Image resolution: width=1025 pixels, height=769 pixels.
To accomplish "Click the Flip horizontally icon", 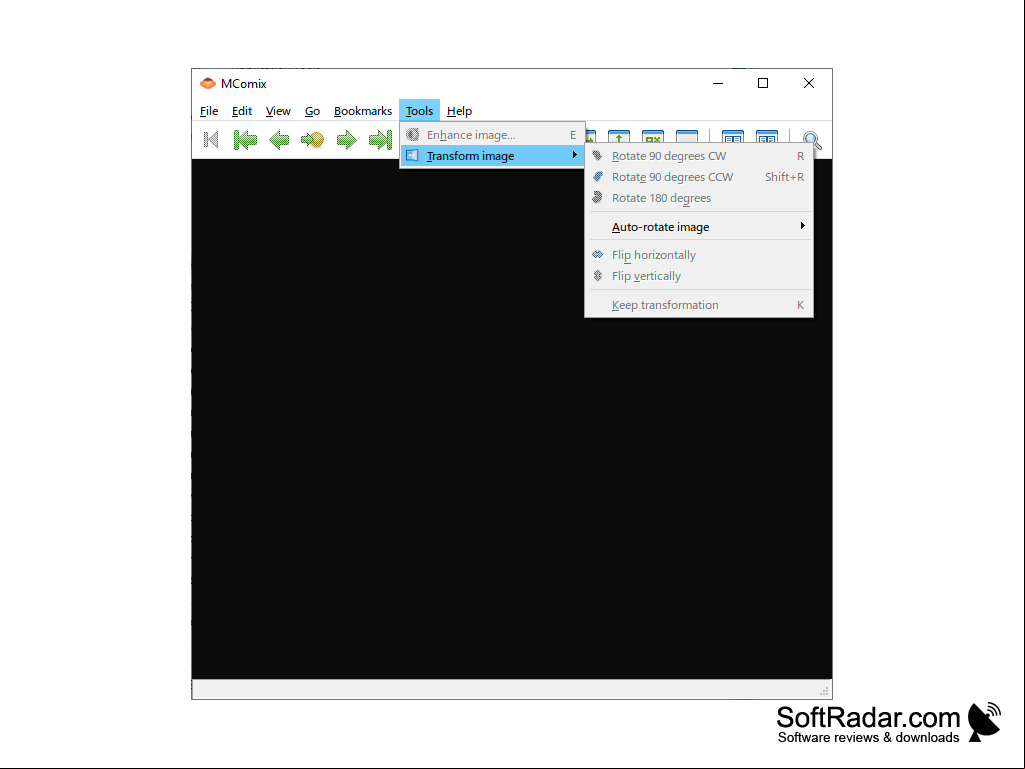I will point(597,254).
